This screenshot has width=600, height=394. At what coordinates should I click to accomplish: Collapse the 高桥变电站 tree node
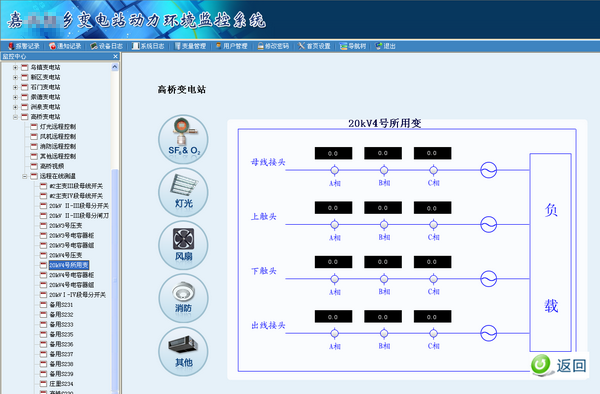point(15,117)
